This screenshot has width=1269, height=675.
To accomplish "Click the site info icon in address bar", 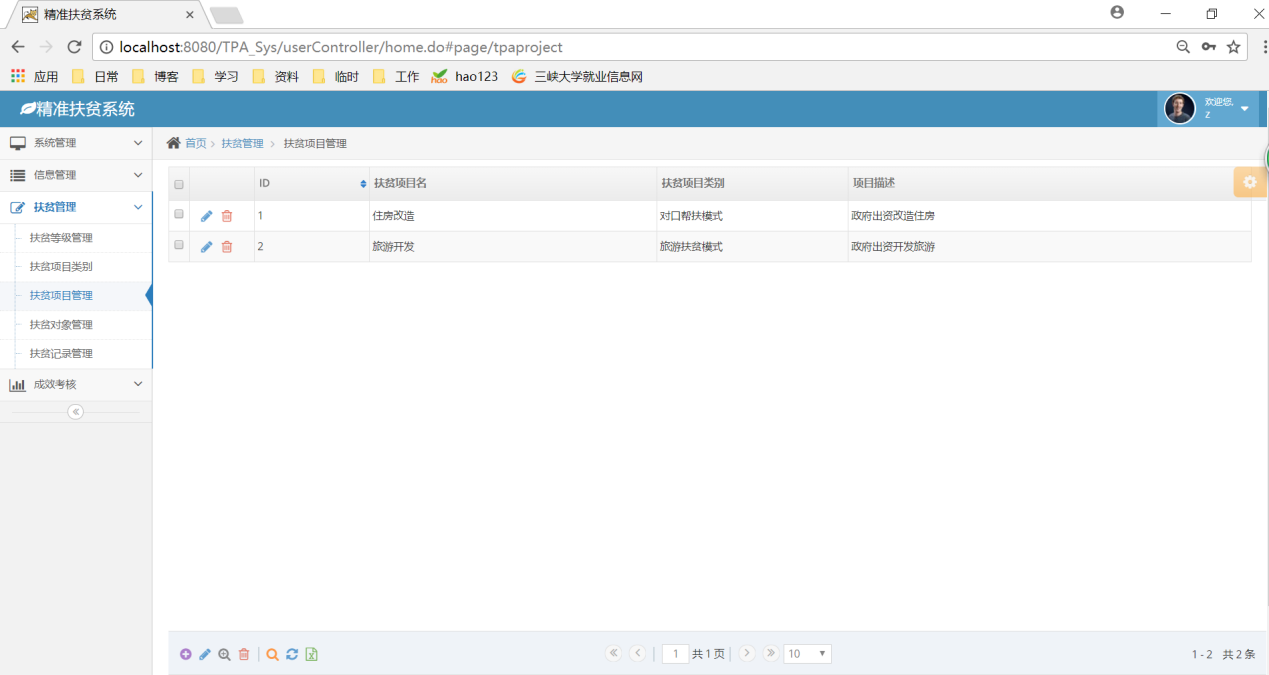I will point(106,47).
